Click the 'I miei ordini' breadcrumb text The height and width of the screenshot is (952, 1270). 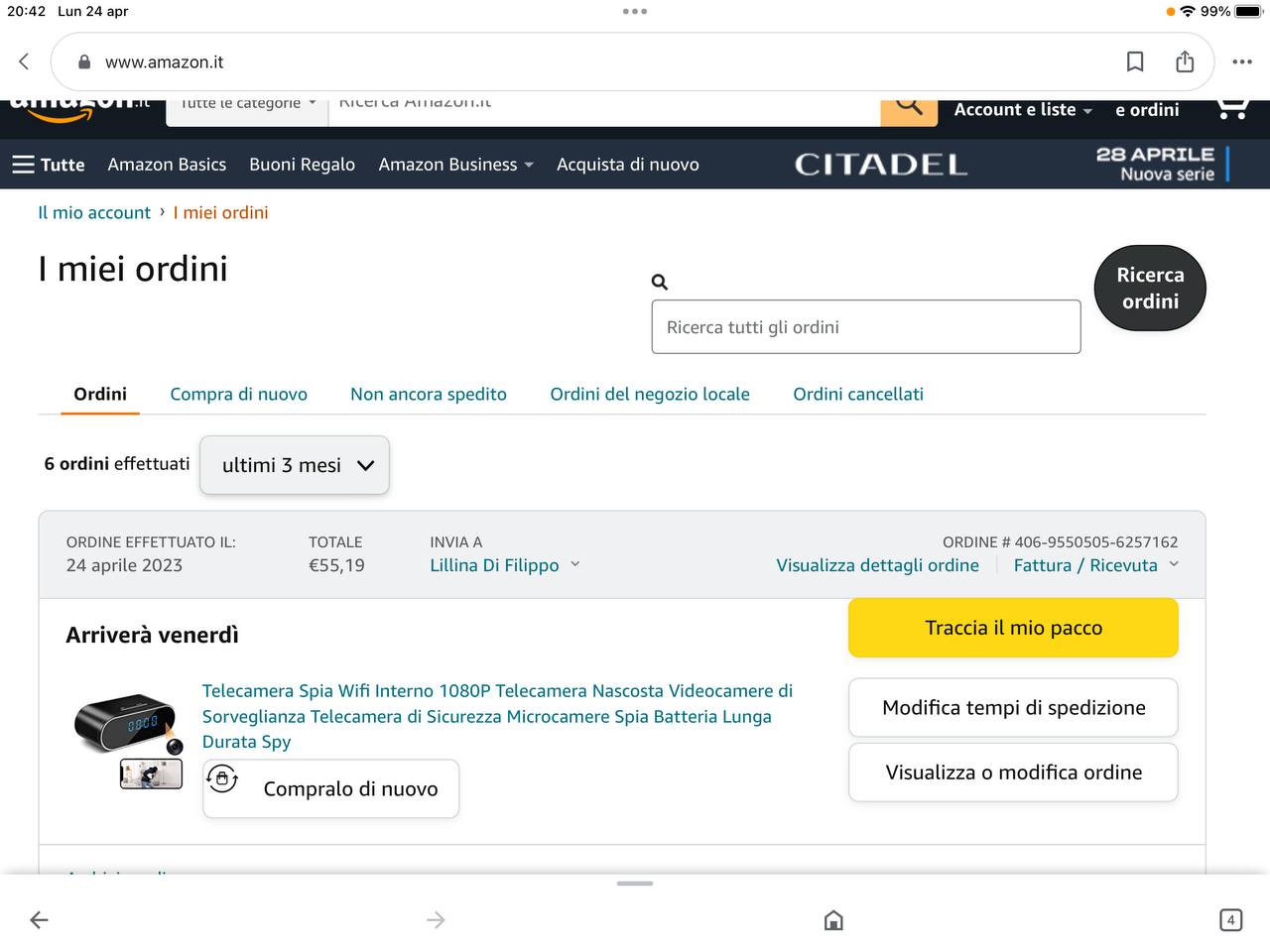click(x=220, y=212)
